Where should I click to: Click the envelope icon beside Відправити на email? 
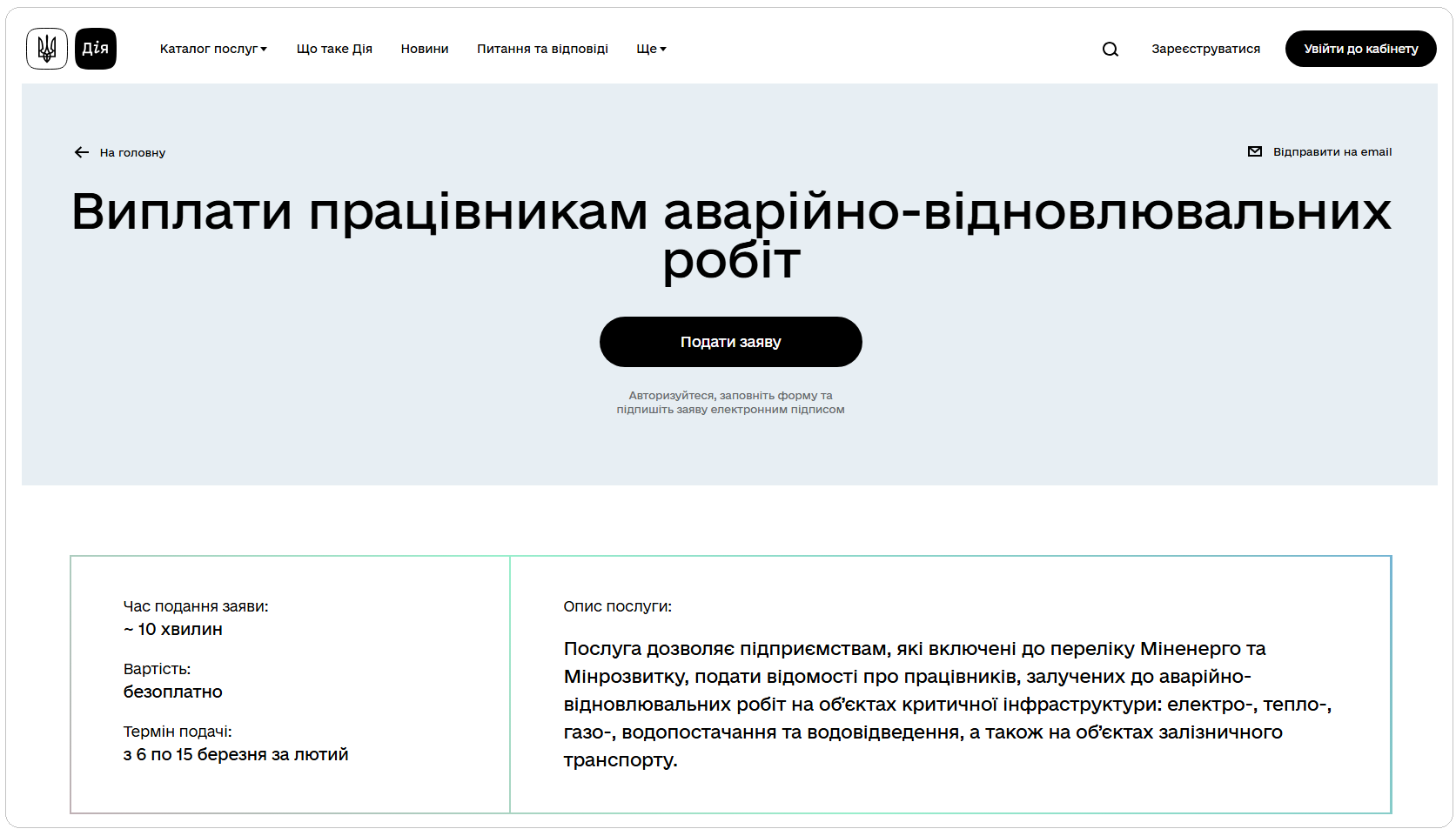pyautogui.click(x=1253, y=150)
